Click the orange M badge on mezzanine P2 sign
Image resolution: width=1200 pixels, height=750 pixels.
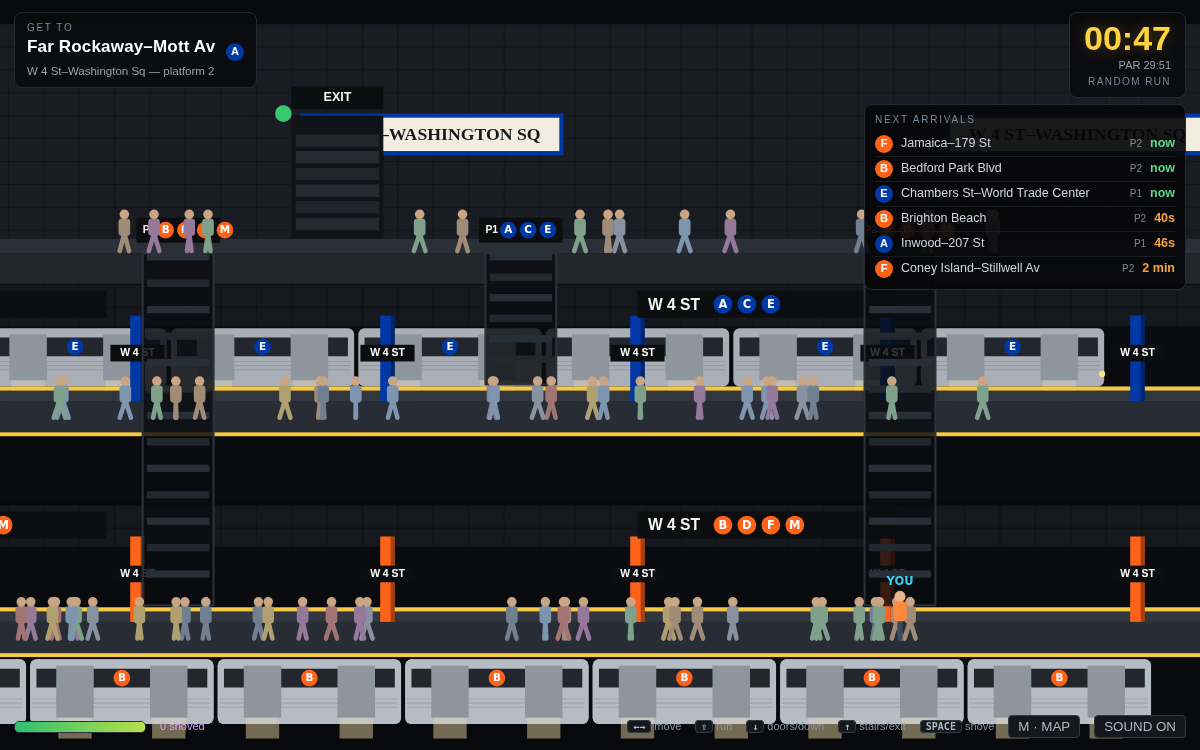(225, 230)
